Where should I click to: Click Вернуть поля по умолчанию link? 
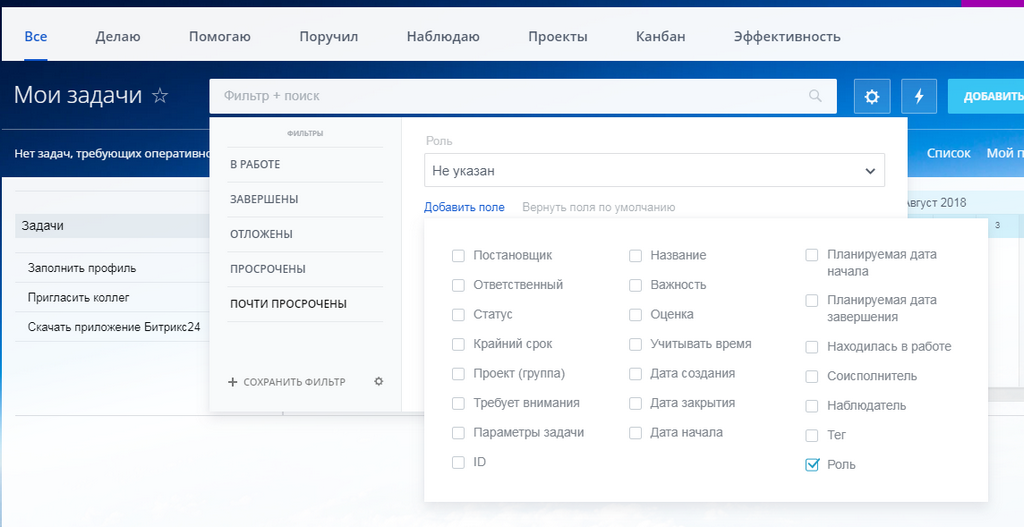click(598, 207)
